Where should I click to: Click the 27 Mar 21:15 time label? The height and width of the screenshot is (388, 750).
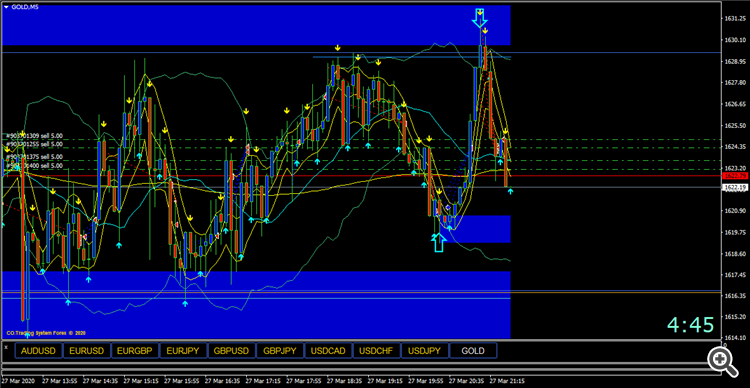pyautogui.click(x=507, y=381)
